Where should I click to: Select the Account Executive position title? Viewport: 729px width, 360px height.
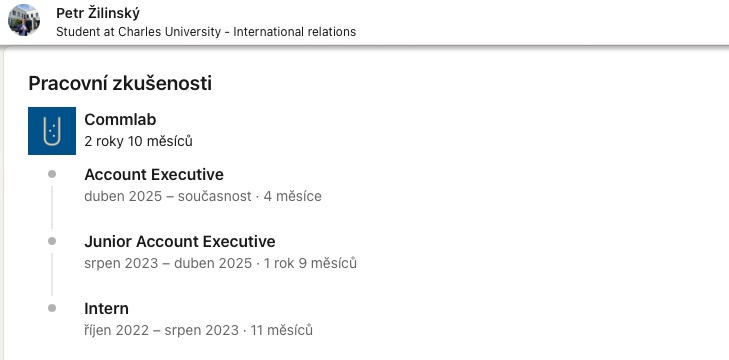pos(154,174)
